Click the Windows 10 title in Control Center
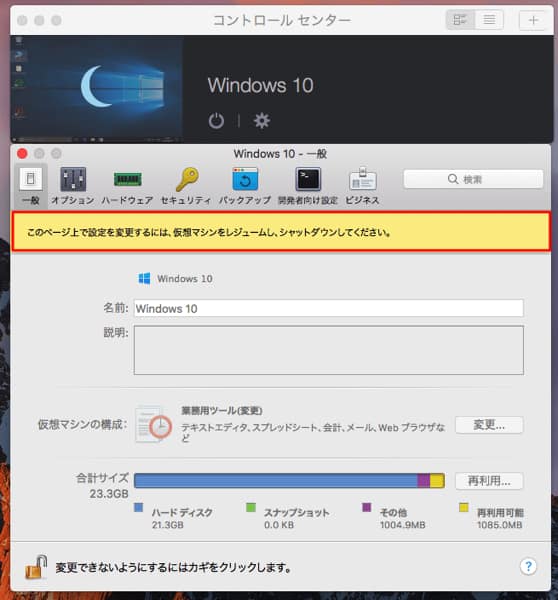This screenshot has height=600, width=558. (x=260, y=85)
